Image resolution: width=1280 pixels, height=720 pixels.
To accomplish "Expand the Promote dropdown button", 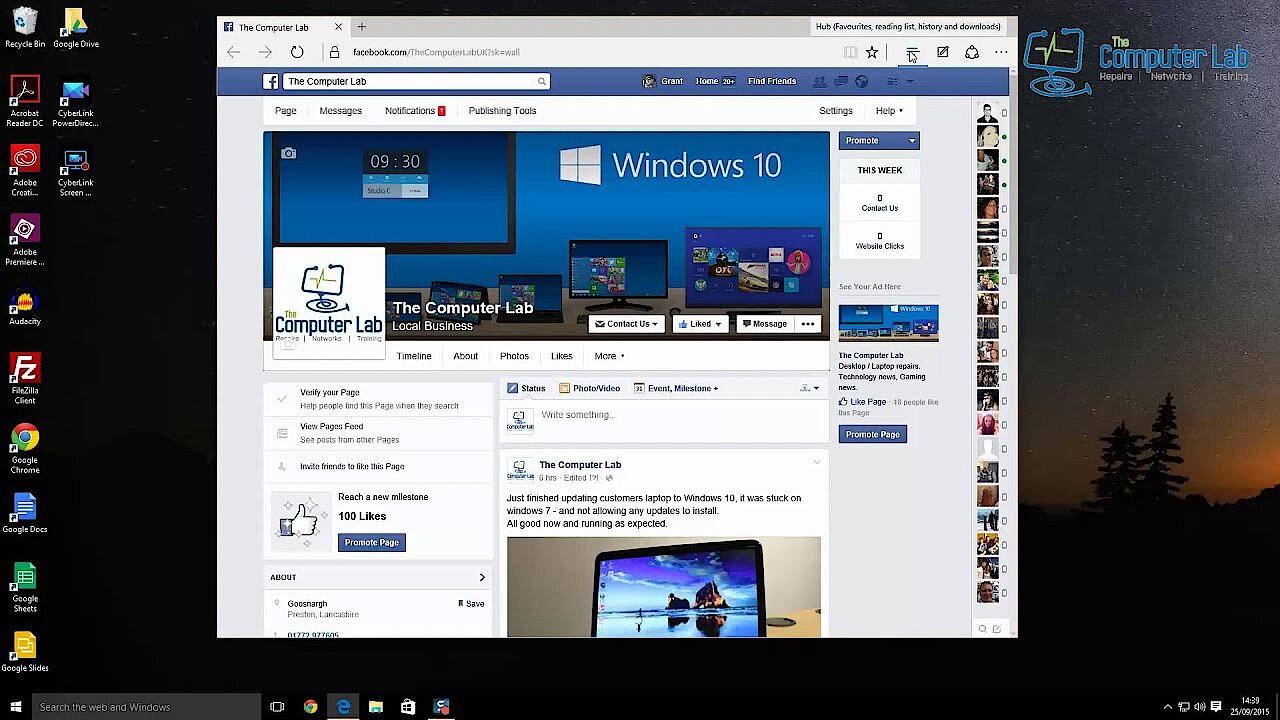I will tap(911, 141).
